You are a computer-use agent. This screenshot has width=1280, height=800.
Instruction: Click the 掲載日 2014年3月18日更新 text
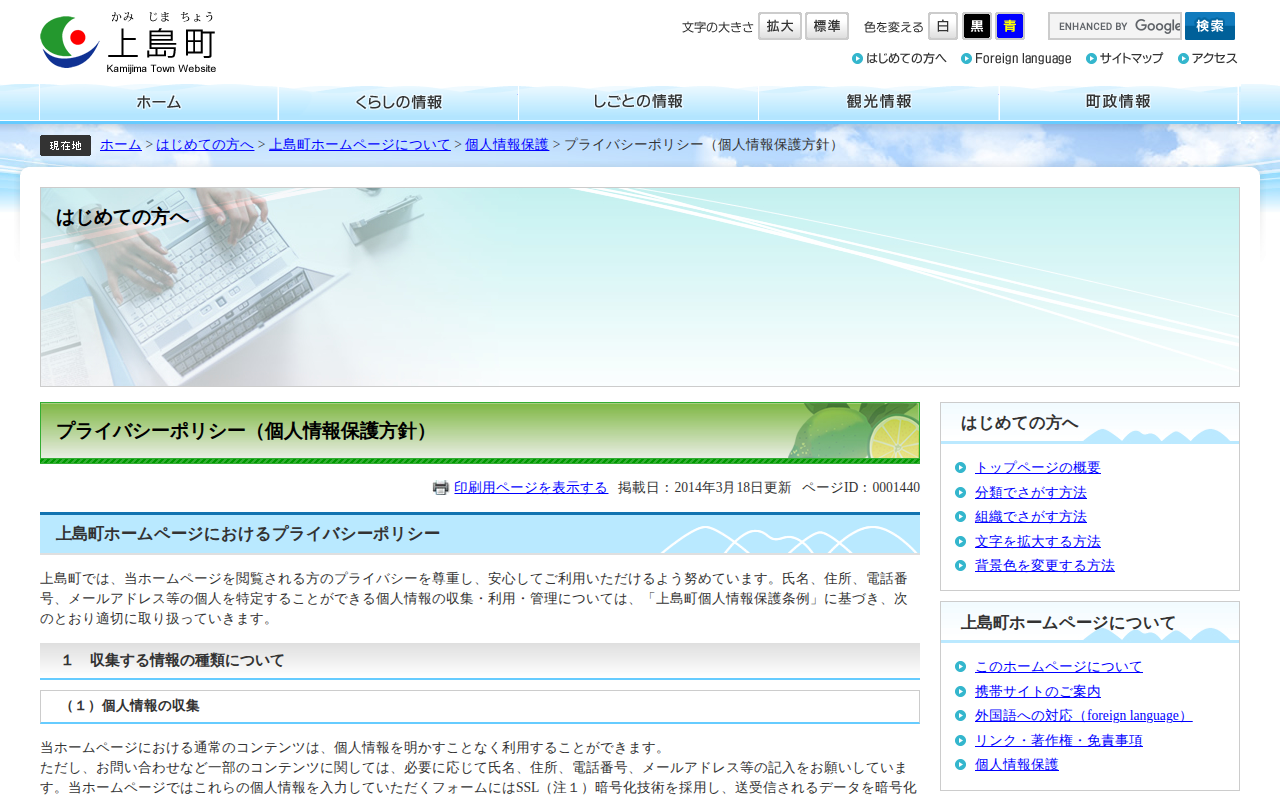[704, 488]
